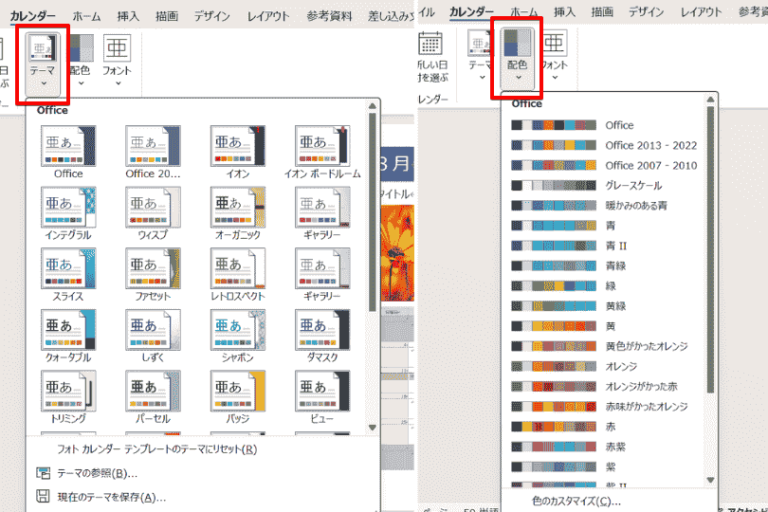Choose 現在のテーマを保存(A)... entry

click(112, 497)
